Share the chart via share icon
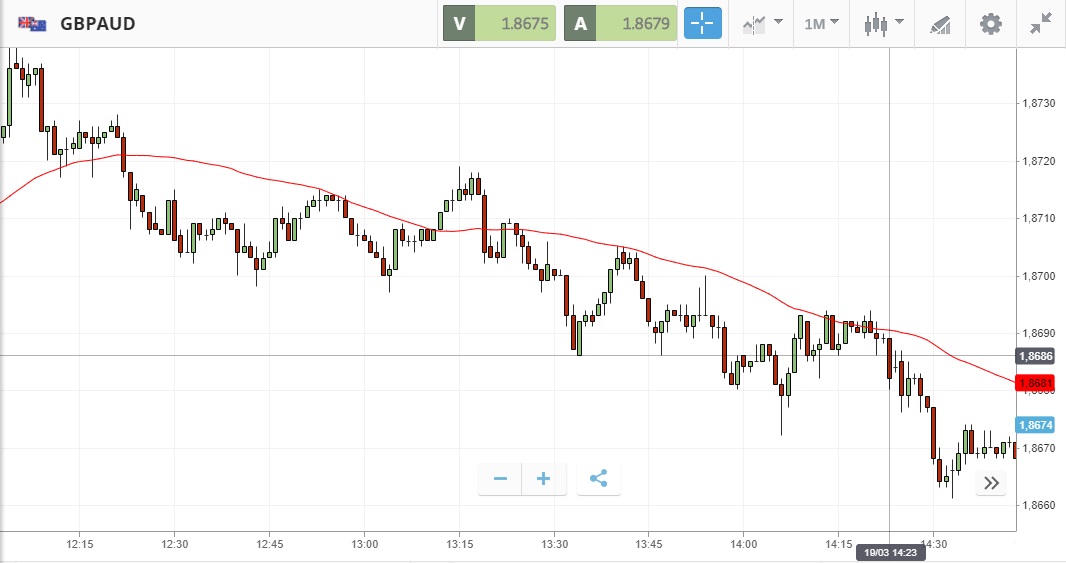The width and height of the screenshot is (1066, 563). tap(598, 479)
